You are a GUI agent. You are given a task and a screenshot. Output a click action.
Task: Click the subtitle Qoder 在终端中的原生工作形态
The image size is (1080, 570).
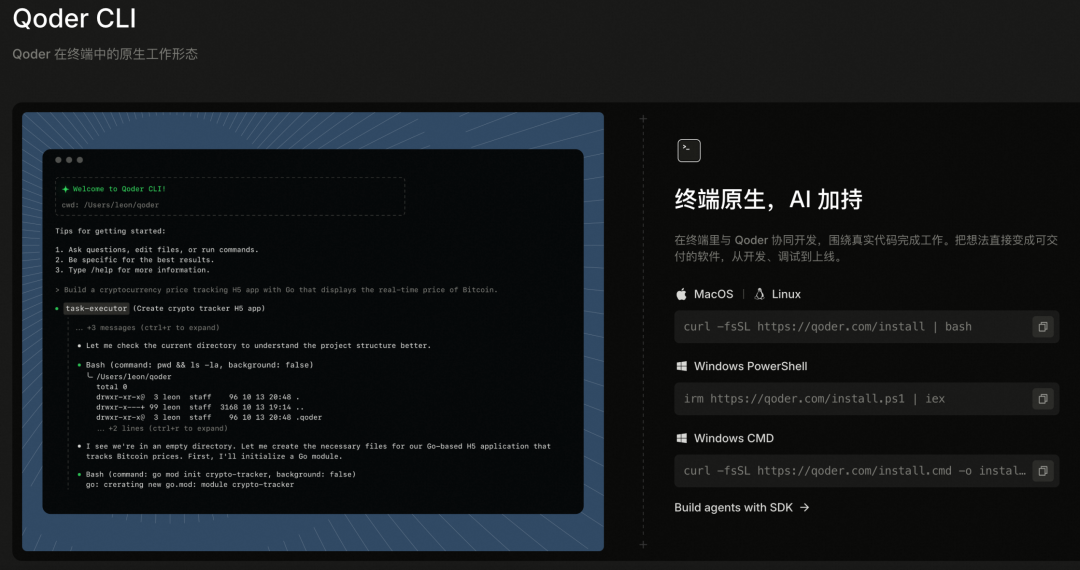pyautogui.click(x=105, y=54)
